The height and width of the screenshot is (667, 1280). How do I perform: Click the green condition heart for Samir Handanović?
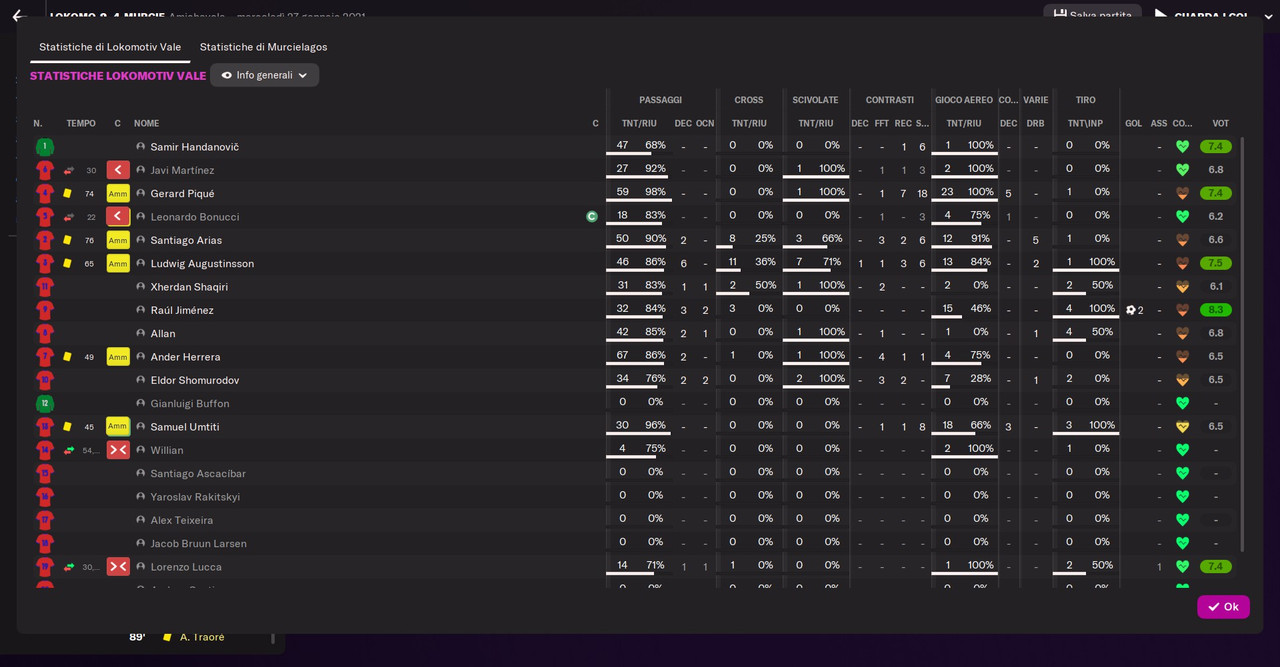coord(1182,147)
